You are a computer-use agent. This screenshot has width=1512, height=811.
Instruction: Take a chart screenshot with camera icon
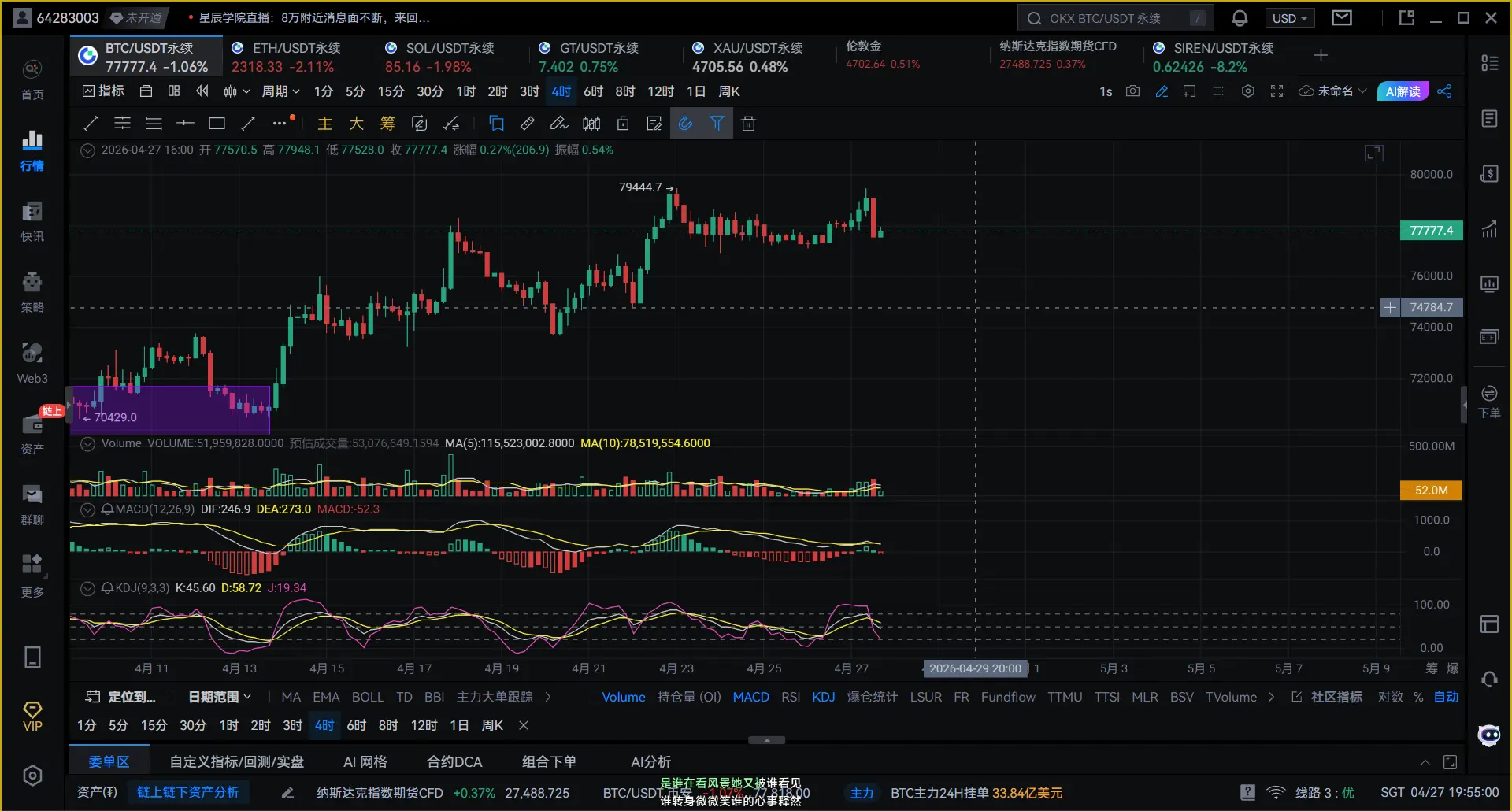1132,91
